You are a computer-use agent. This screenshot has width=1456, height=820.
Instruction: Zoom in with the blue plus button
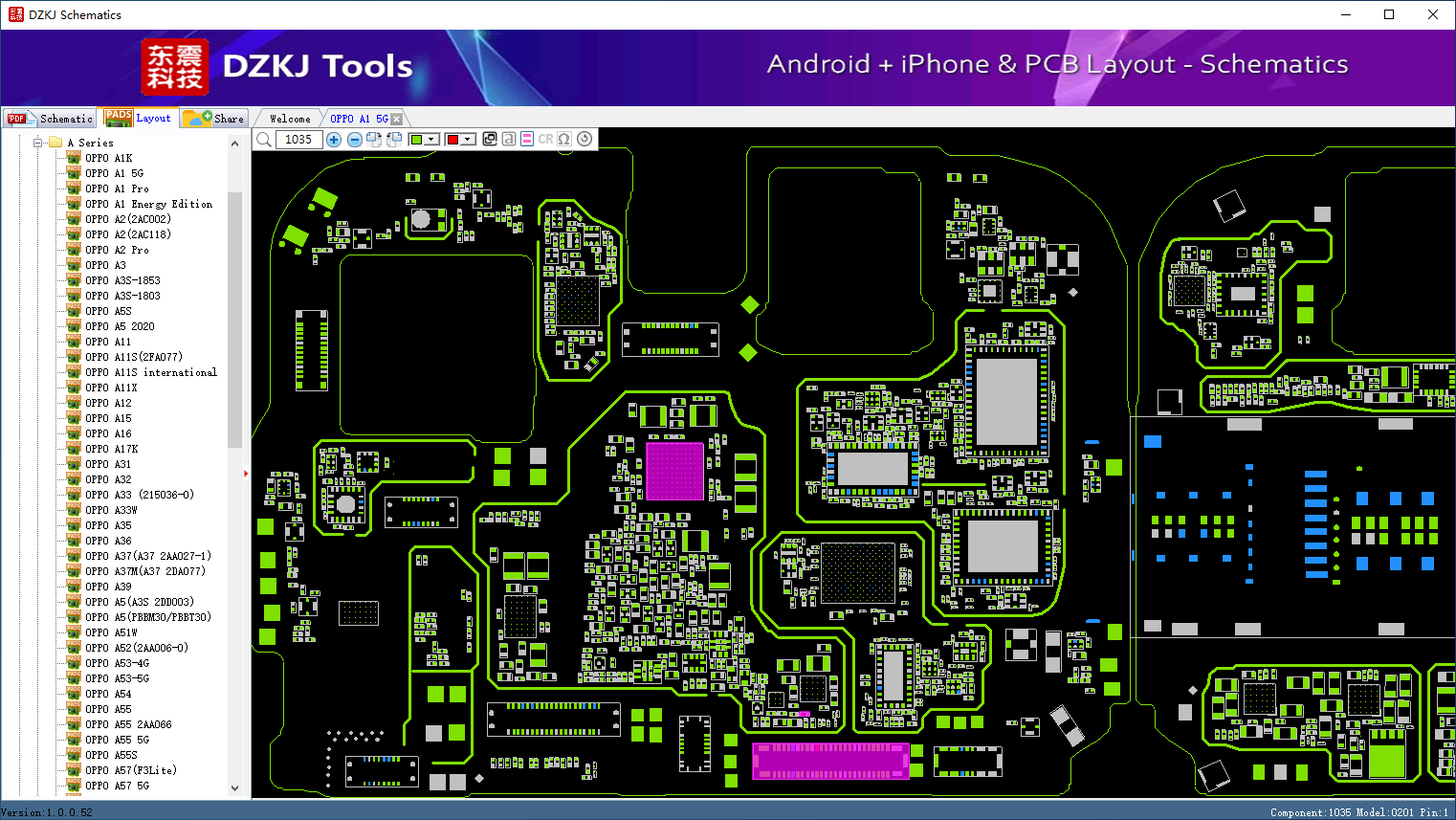334,140
